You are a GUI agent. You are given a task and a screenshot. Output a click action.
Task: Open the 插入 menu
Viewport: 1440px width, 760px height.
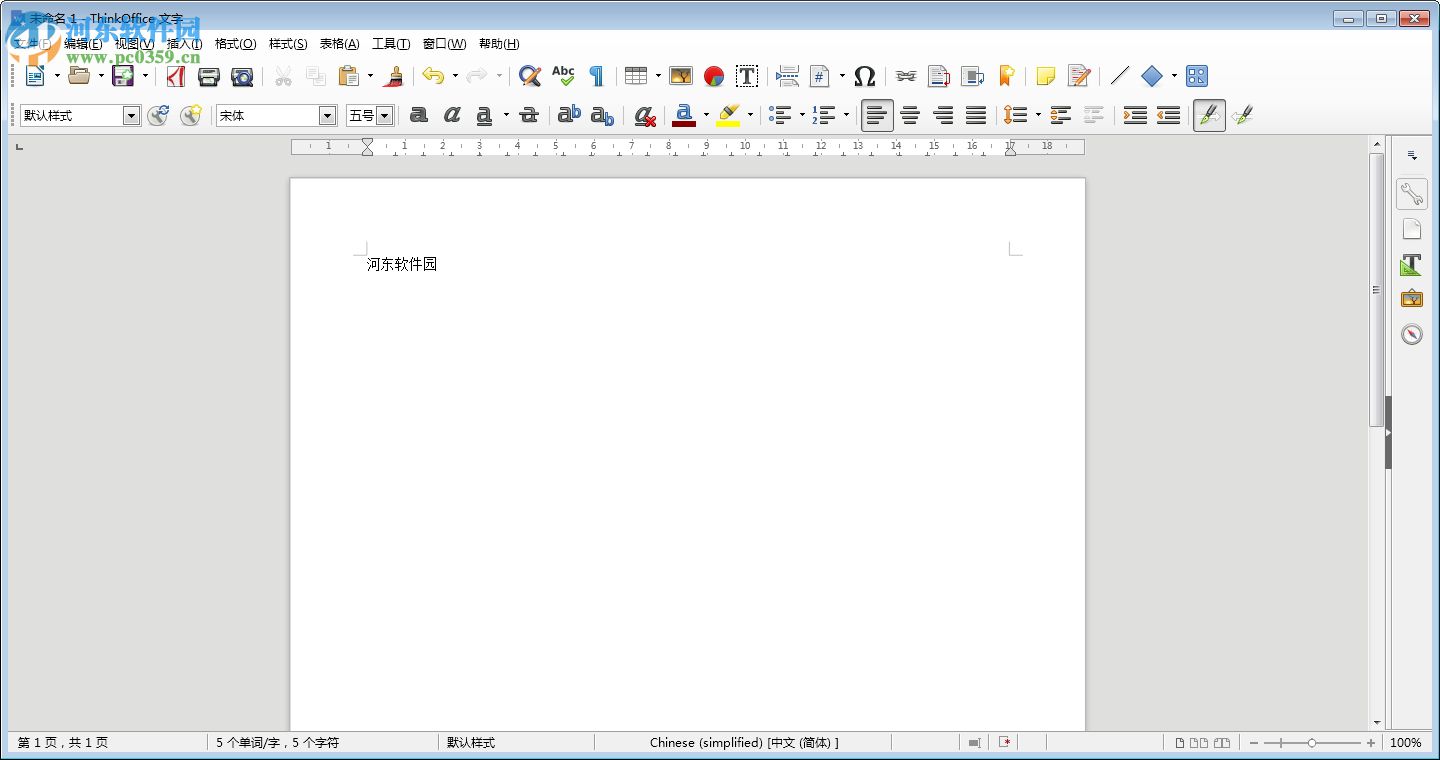click(184, 44)
